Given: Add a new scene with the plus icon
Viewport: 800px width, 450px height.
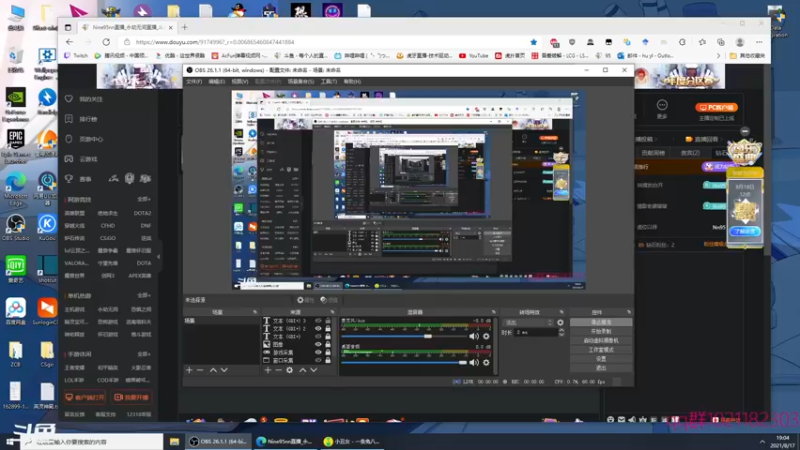Looking at the screenshot, I should [189, 370].
